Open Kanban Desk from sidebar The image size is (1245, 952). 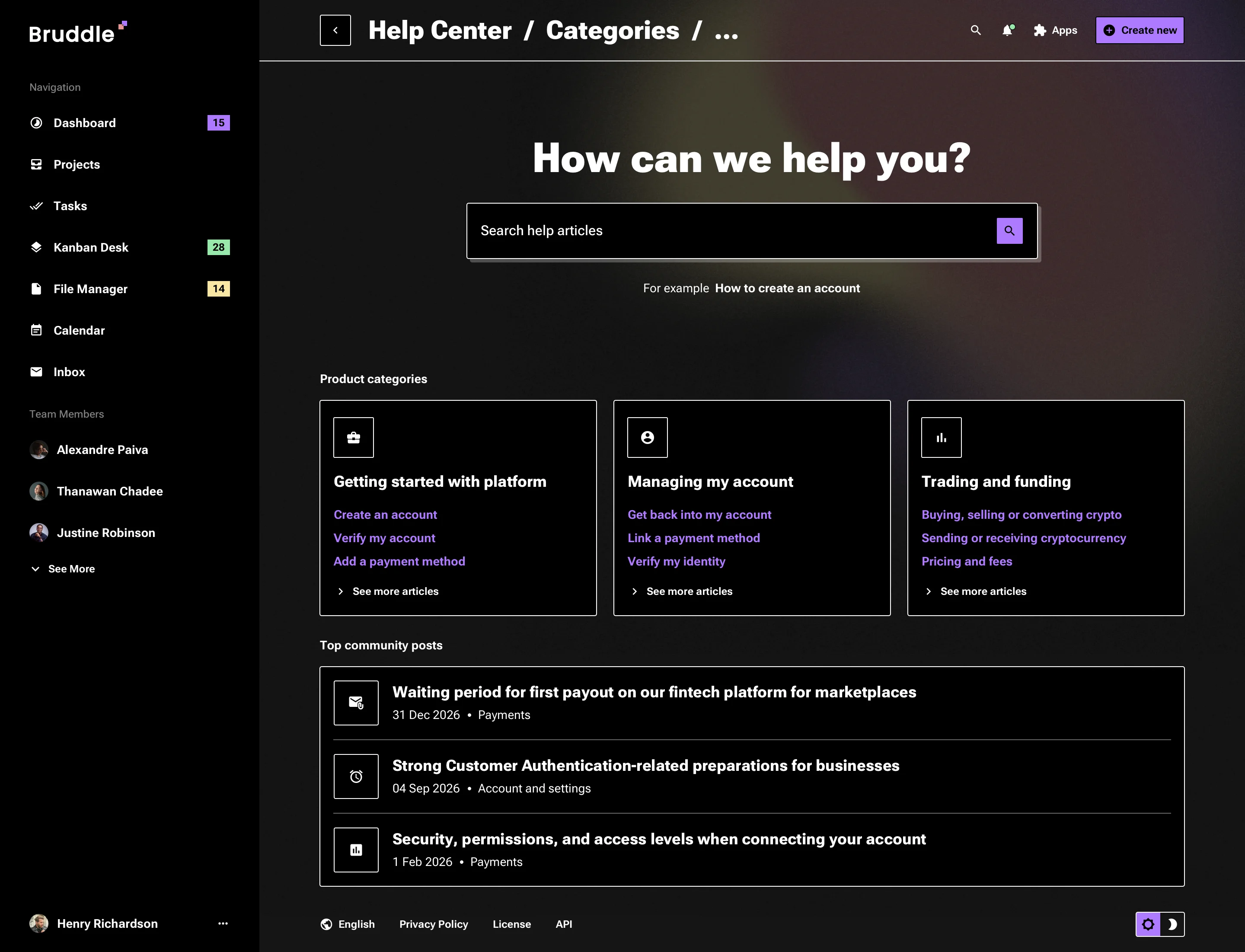coord(36,247)
